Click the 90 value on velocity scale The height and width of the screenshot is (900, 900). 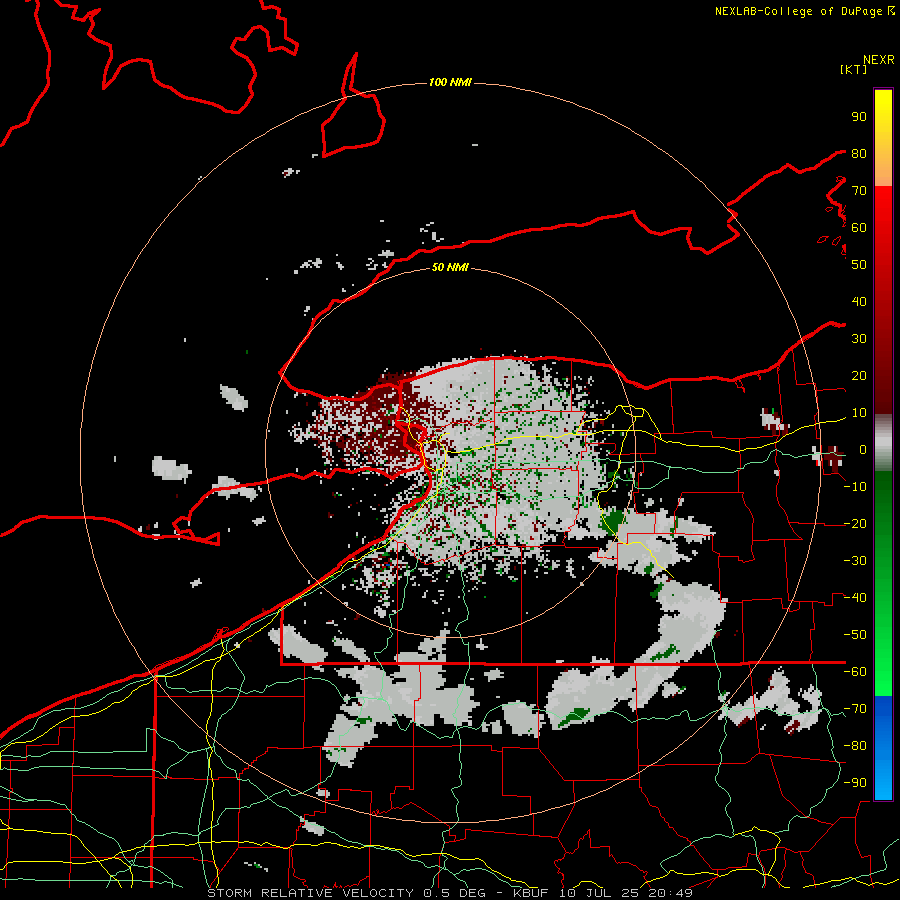click(x=859, y=117)
